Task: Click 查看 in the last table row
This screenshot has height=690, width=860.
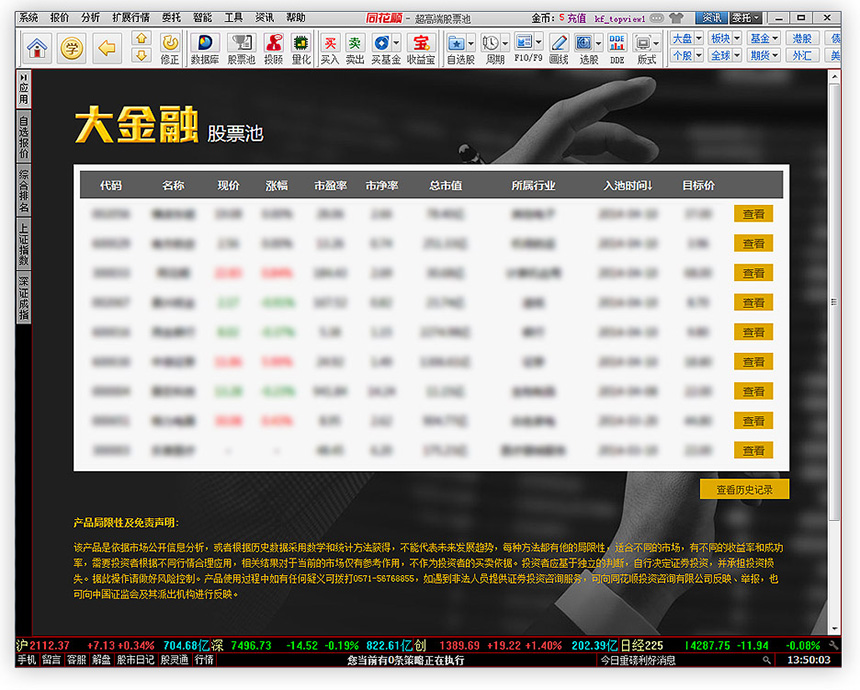Action: pos(754,450)
